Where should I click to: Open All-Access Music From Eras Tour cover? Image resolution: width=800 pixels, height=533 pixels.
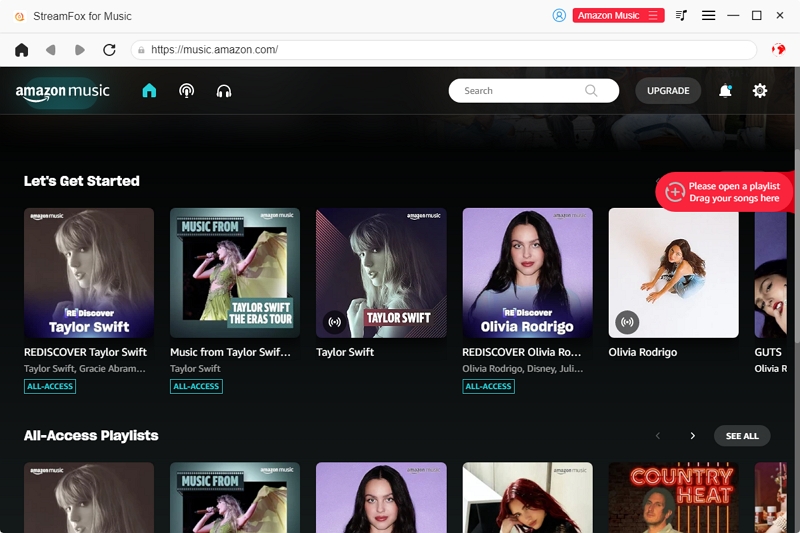click(235, 497)
